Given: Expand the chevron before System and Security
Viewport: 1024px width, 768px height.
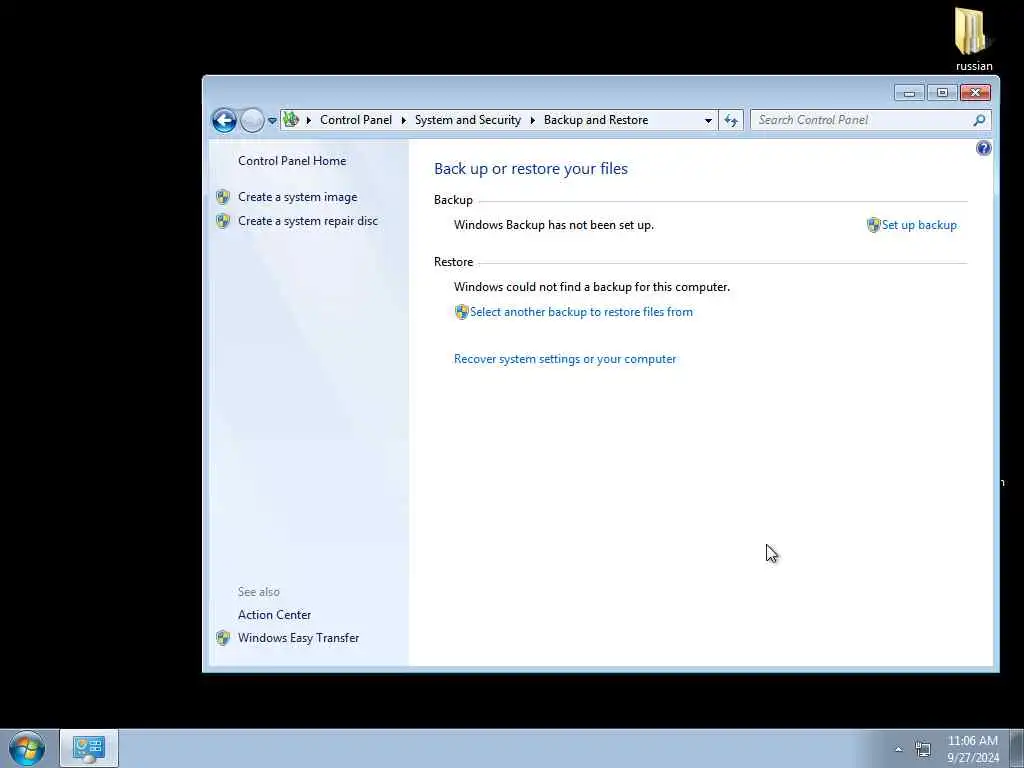Looking at the screenshot, I should click(x=404, y=120).
